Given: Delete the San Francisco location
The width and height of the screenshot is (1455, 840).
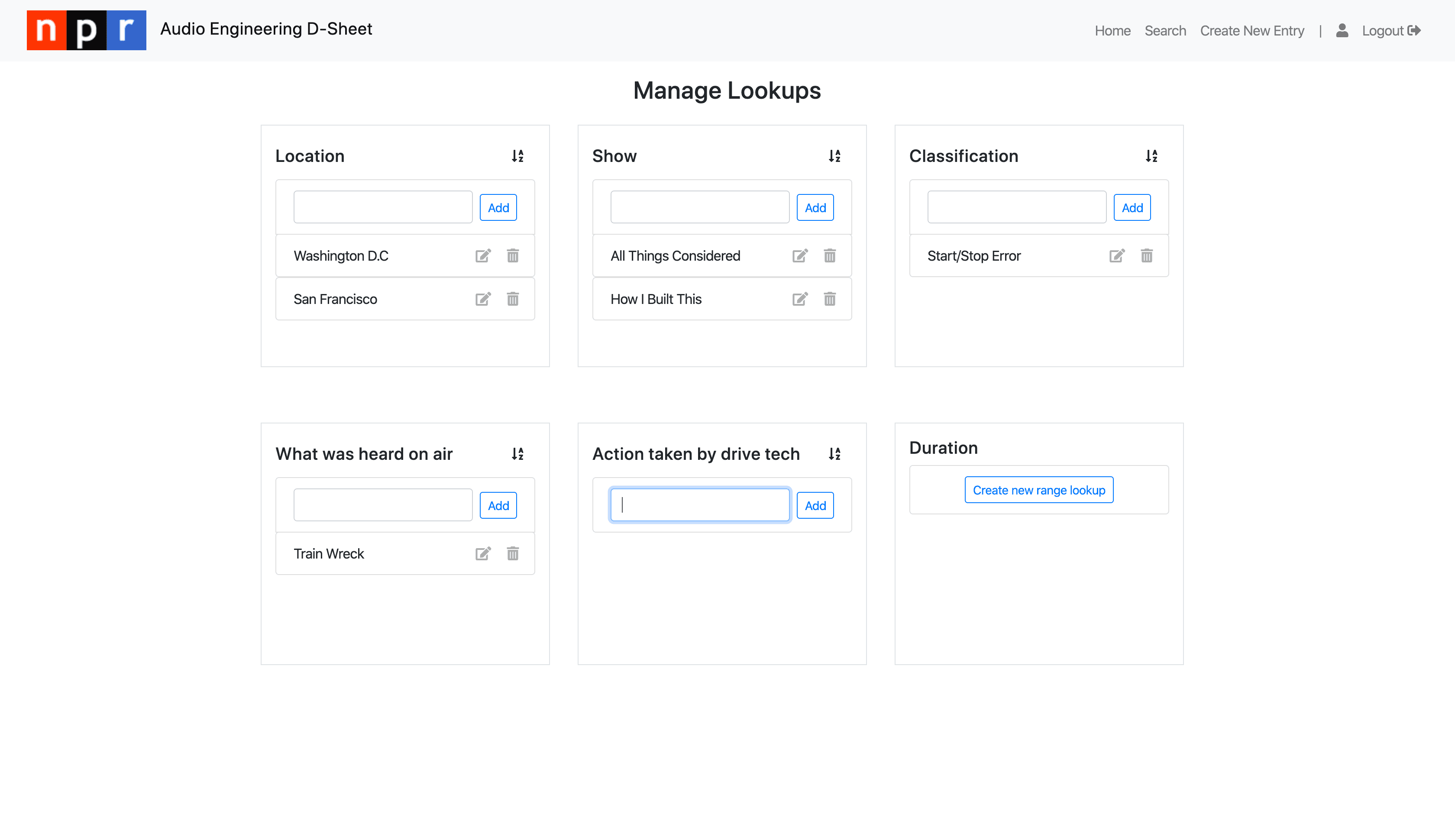Looking at the screenshot, I should tap(512, 299).
